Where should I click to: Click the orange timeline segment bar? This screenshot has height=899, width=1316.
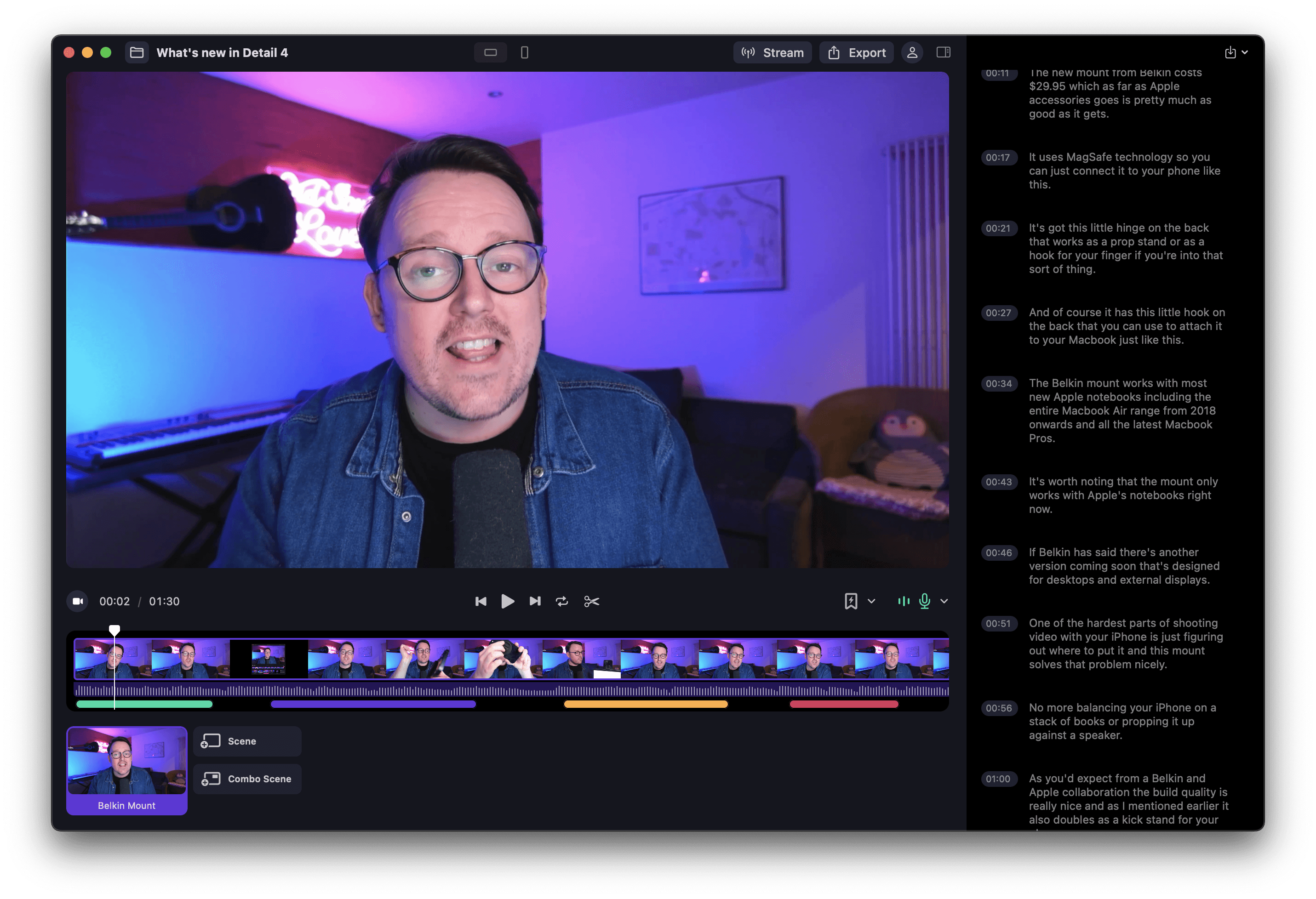click(x=646, y=704)
